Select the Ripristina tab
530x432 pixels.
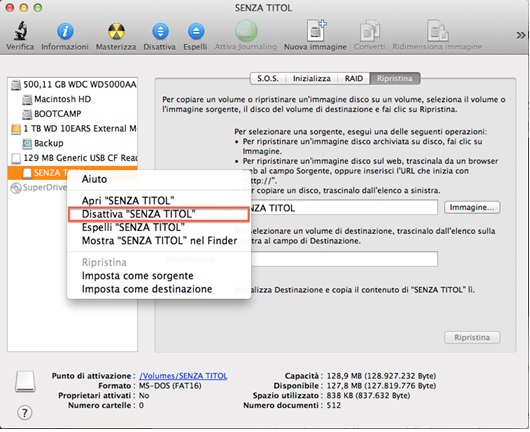click(395, 78)
